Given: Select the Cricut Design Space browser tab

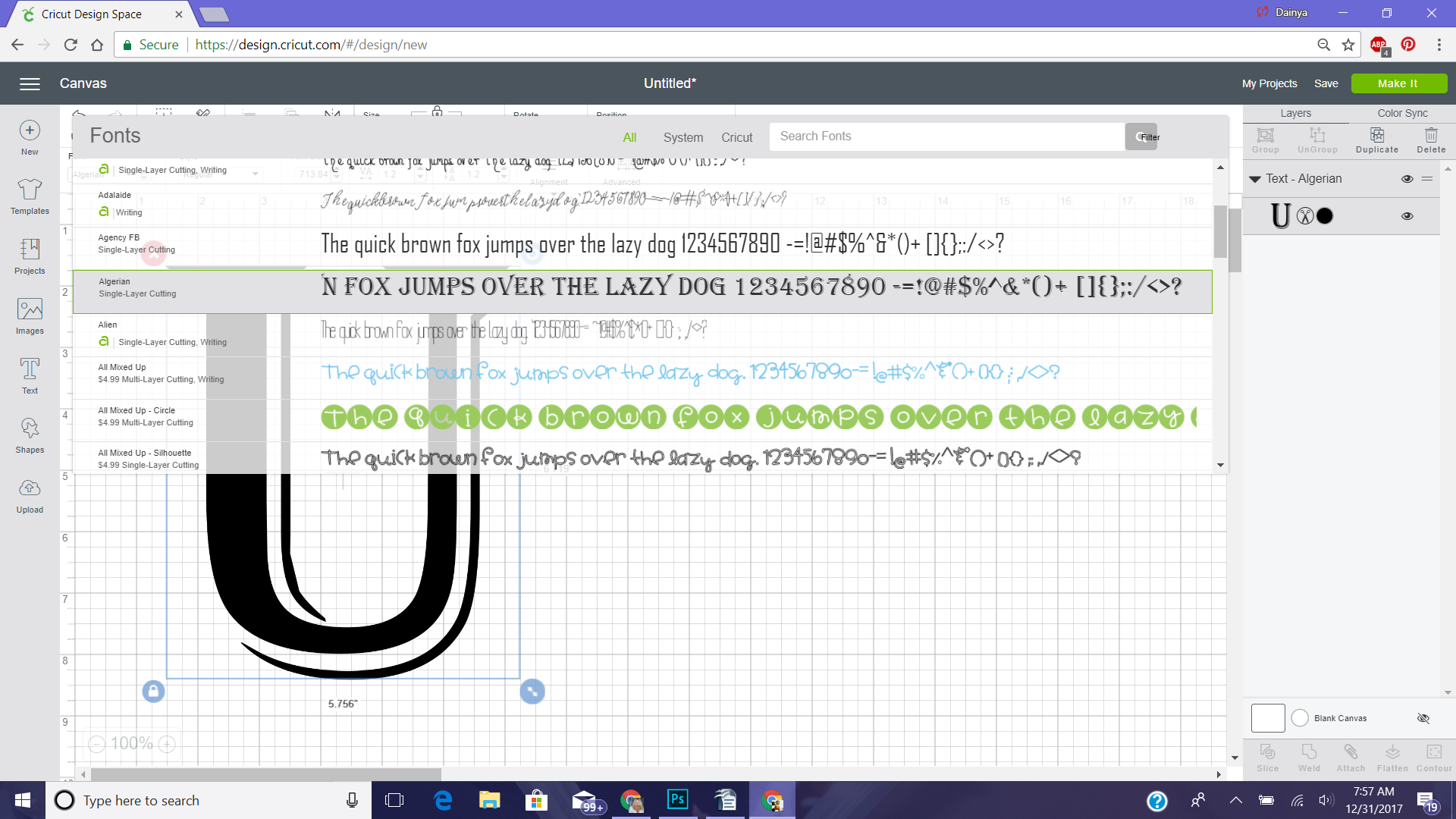Looking at the screenshot, I should (103, 14).
